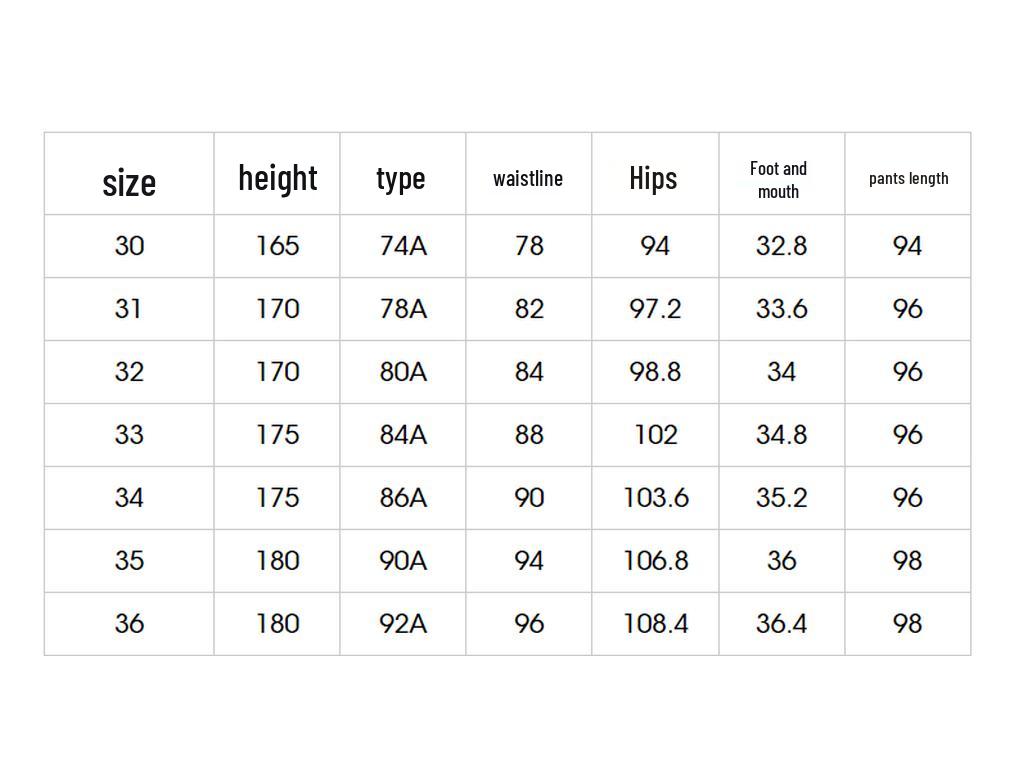Click the 'height' column header
The image size is (1015, 762).
[277, 178]
